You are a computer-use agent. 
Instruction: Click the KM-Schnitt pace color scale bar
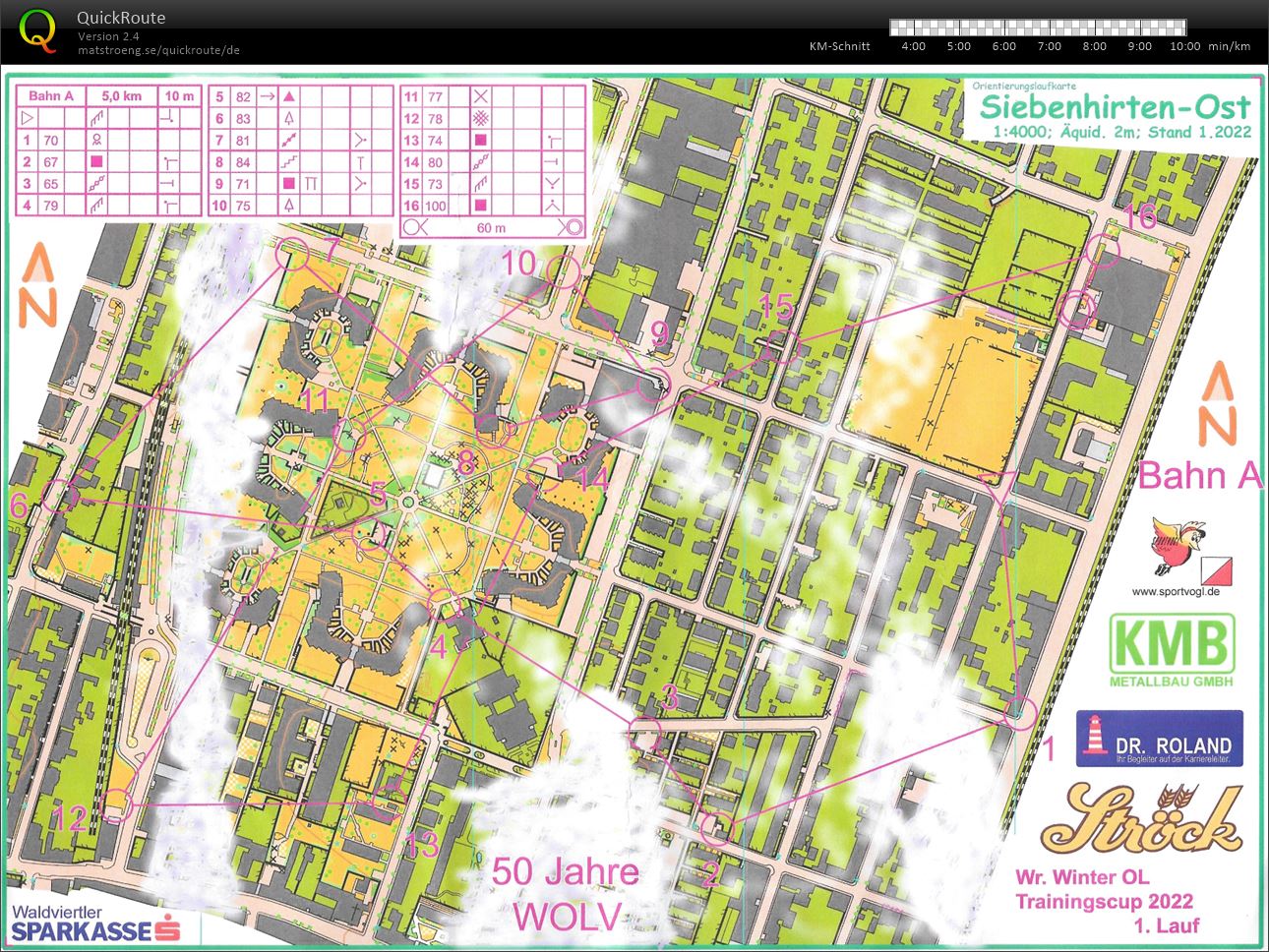point(1038,28)
